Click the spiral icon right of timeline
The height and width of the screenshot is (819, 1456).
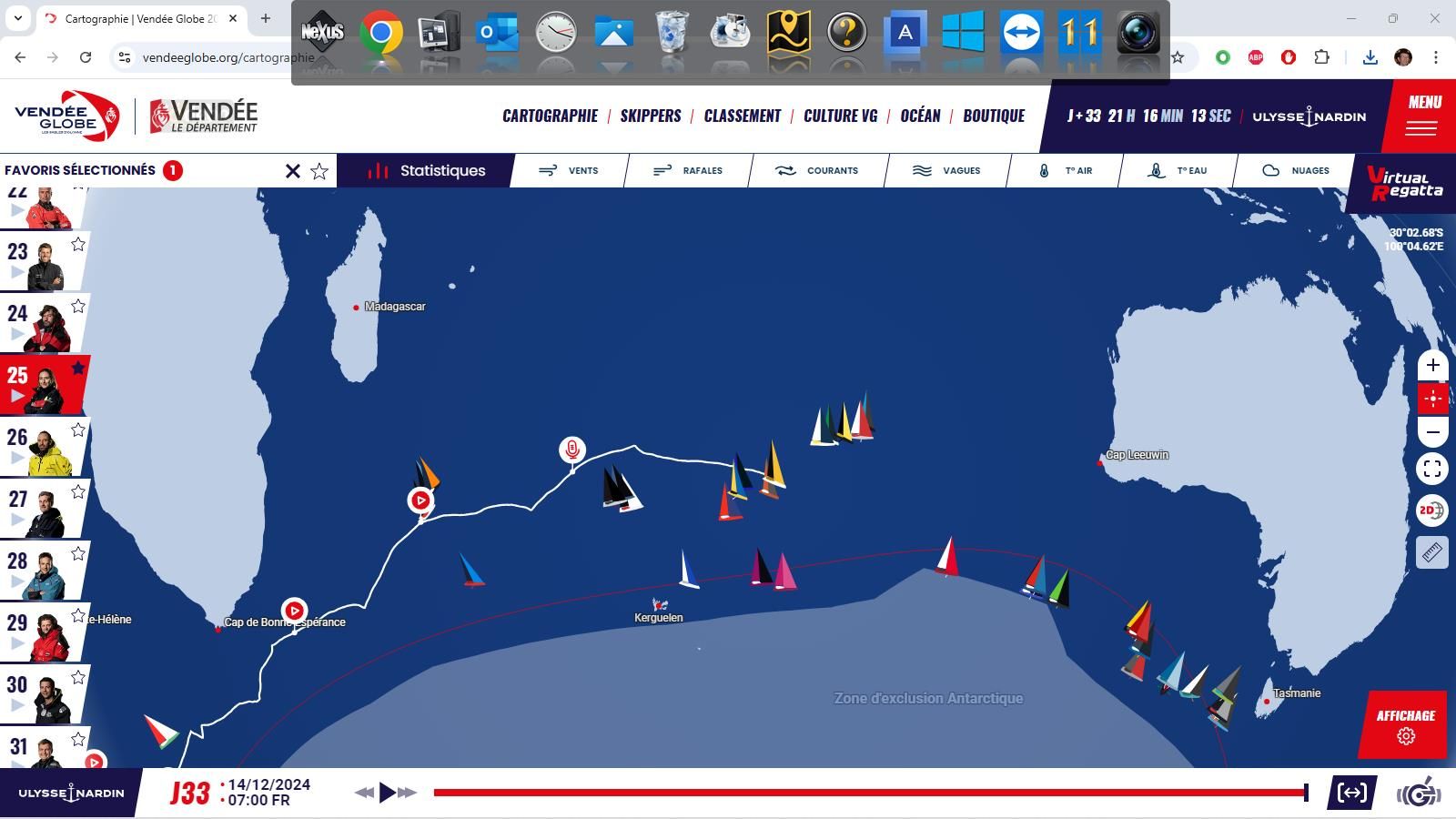(1419, 794)
